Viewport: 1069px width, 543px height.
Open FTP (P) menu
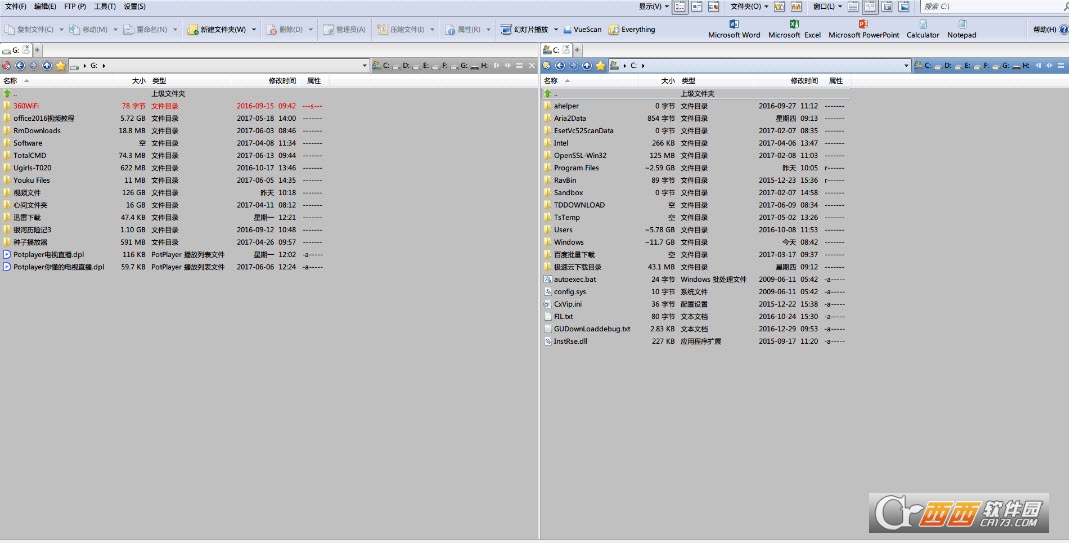point(75,6)
